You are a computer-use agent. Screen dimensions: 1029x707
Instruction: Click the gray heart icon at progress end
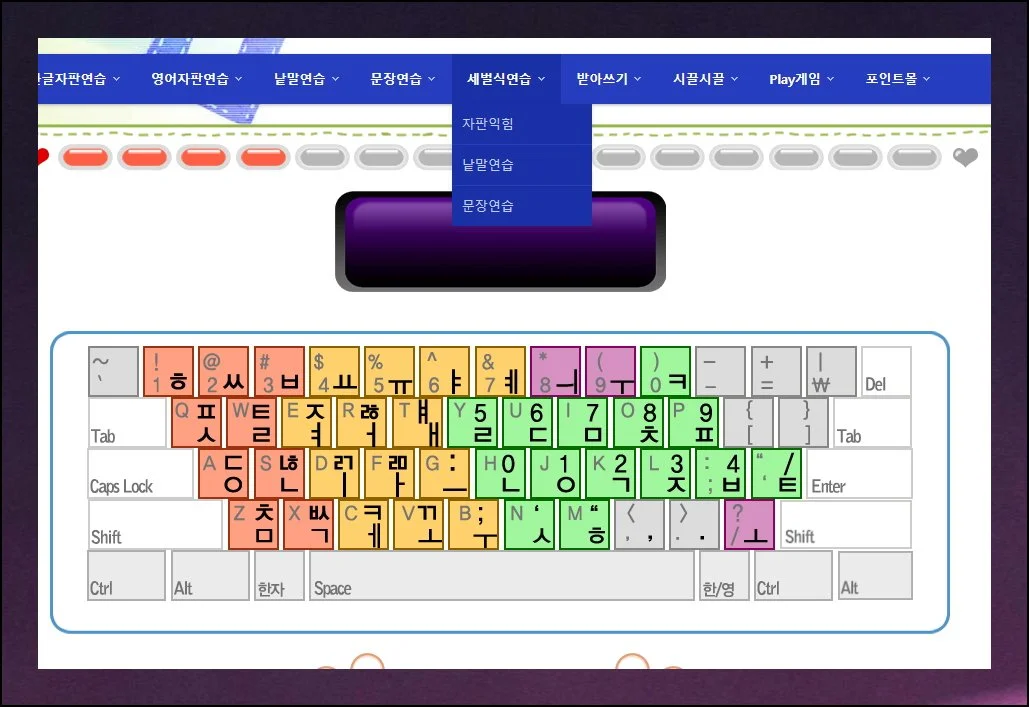click(965, 157)
